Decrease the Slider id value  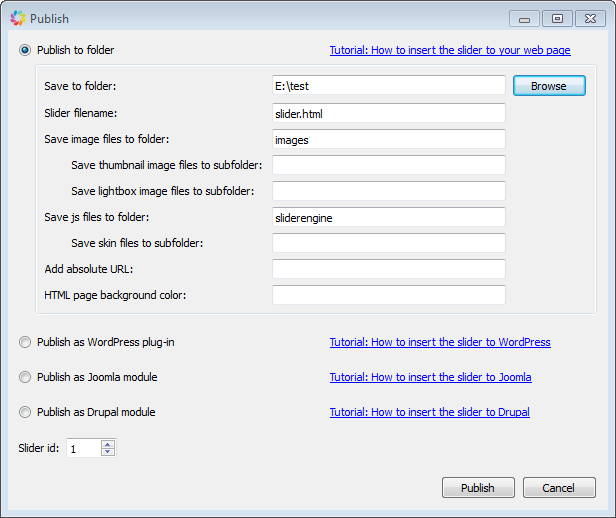[108, 452]
